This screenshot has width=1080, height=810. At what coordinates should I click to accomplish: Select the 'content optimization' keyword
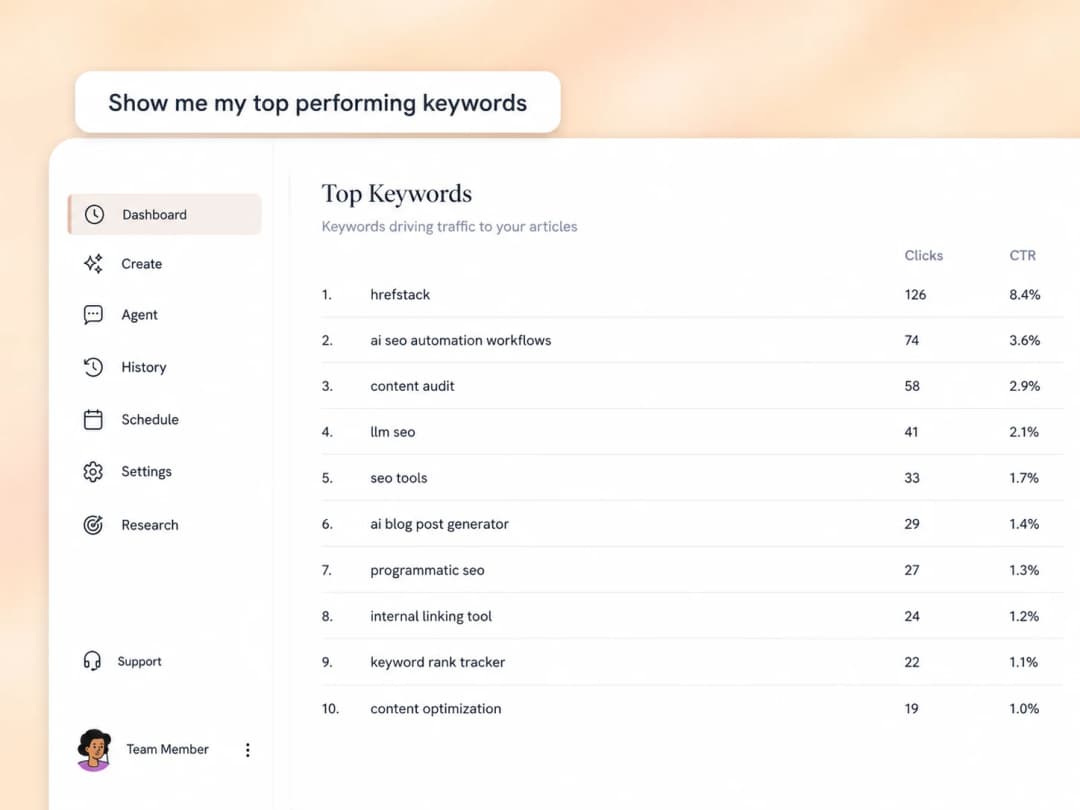436,709
